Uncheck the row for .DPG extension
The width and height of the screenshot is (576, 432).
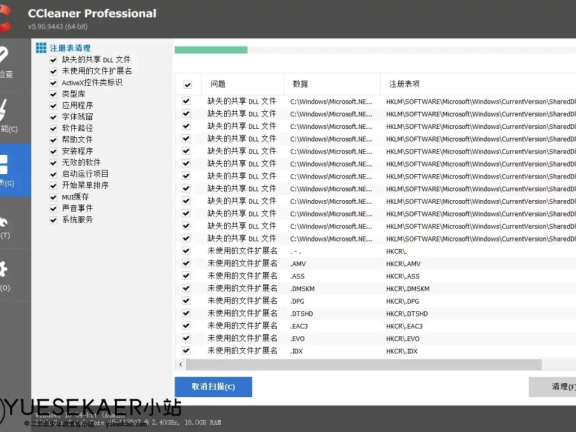[x=186, y=301]
